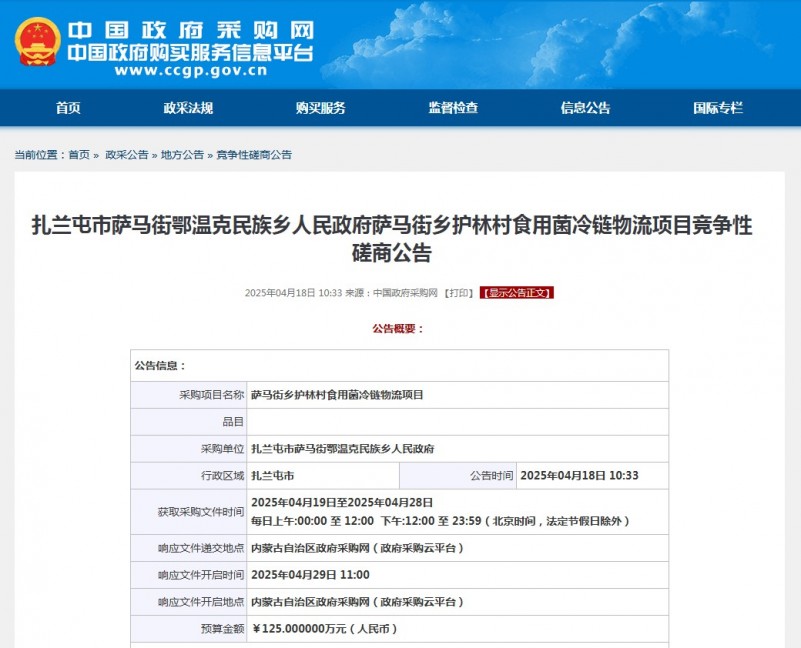This screenshot has width=801, height=648.
Task: Click the 采购项目名称 label cell
Action: tap(189, 395)
